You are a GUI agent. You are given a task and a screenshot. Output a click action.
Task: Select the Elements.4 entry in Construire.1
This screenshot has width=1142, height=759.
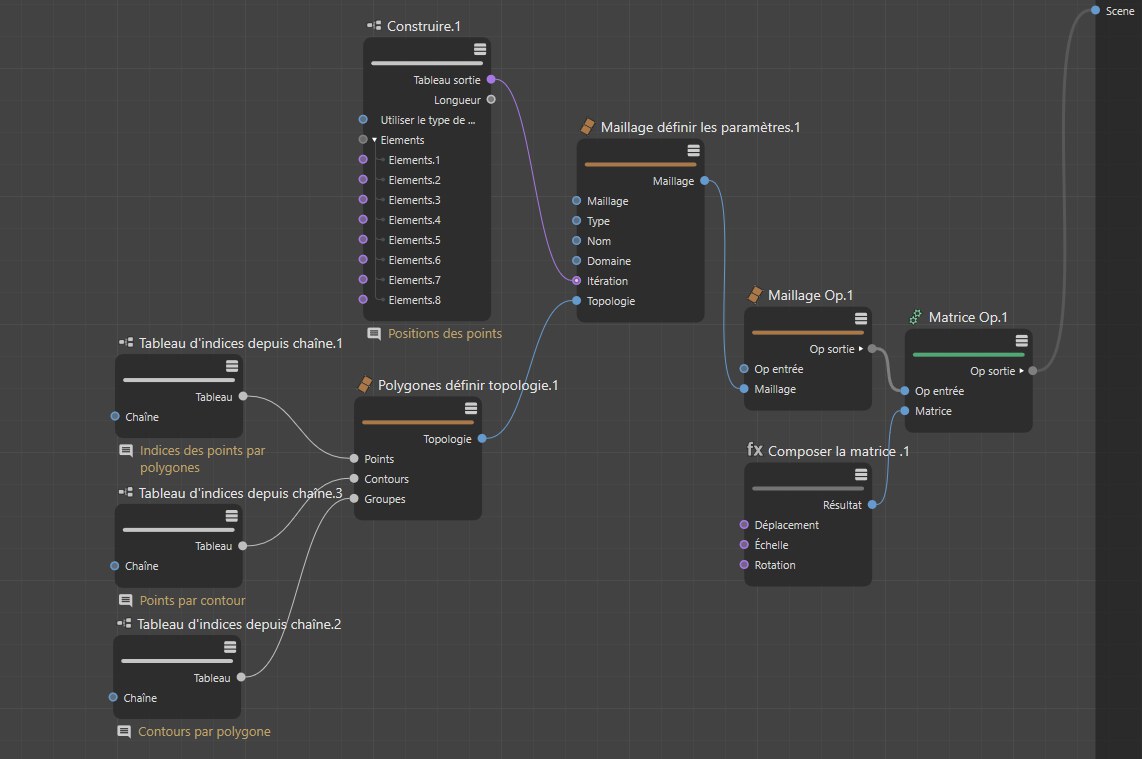[x=414, y=220]
